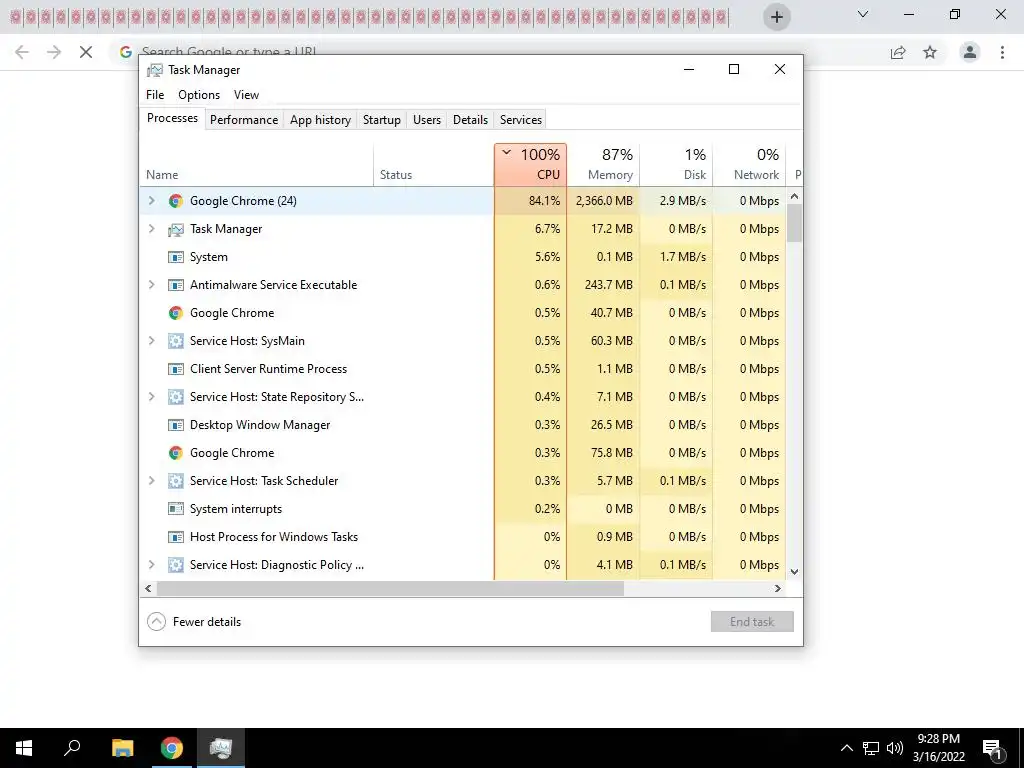Sort by CPU column header
The height and width of the screenshot is (768, 1024).
530,165
